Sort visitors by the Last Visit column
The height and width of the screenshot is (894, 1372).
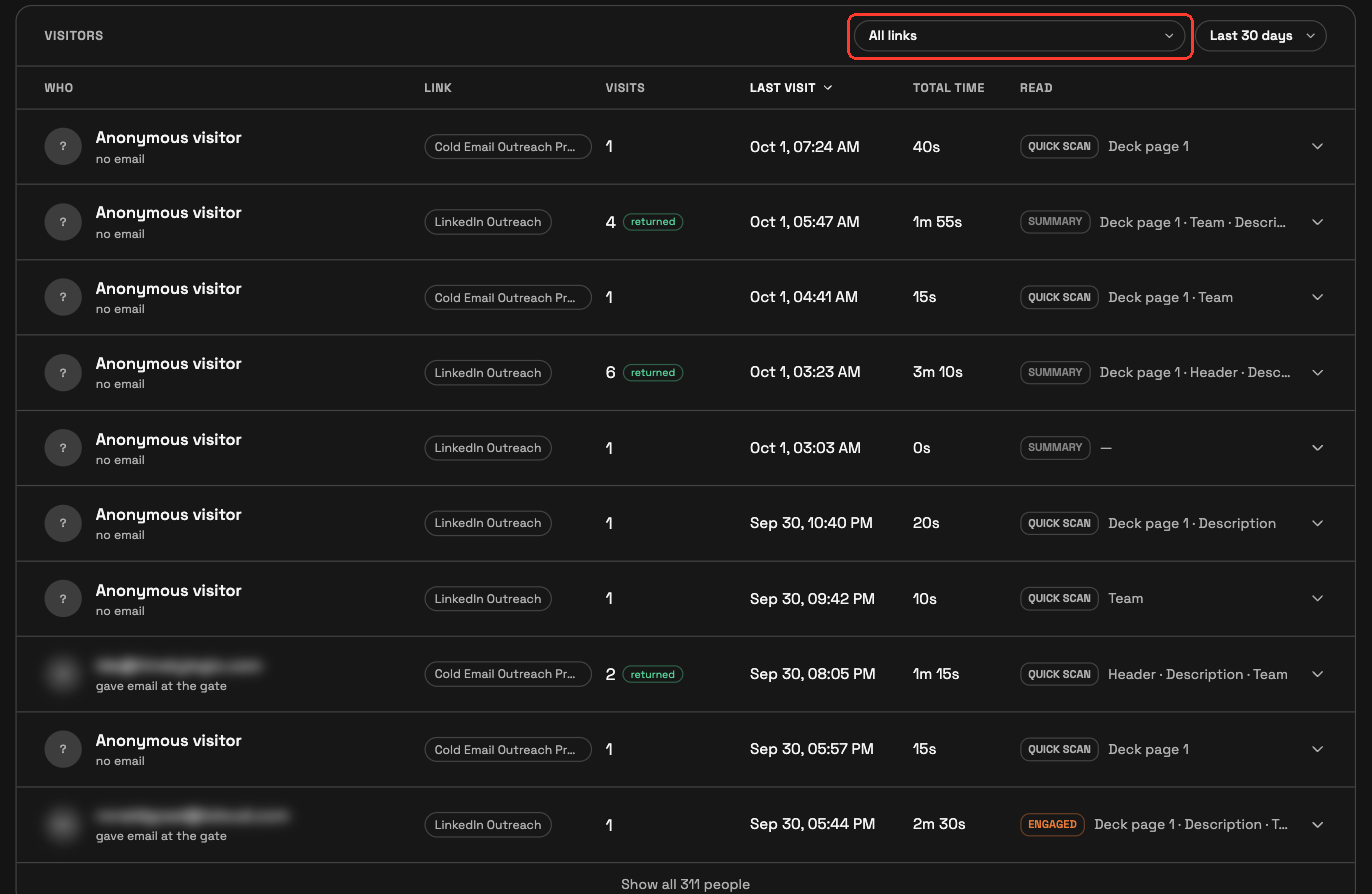pyautogui.click(x=791, y=88)
